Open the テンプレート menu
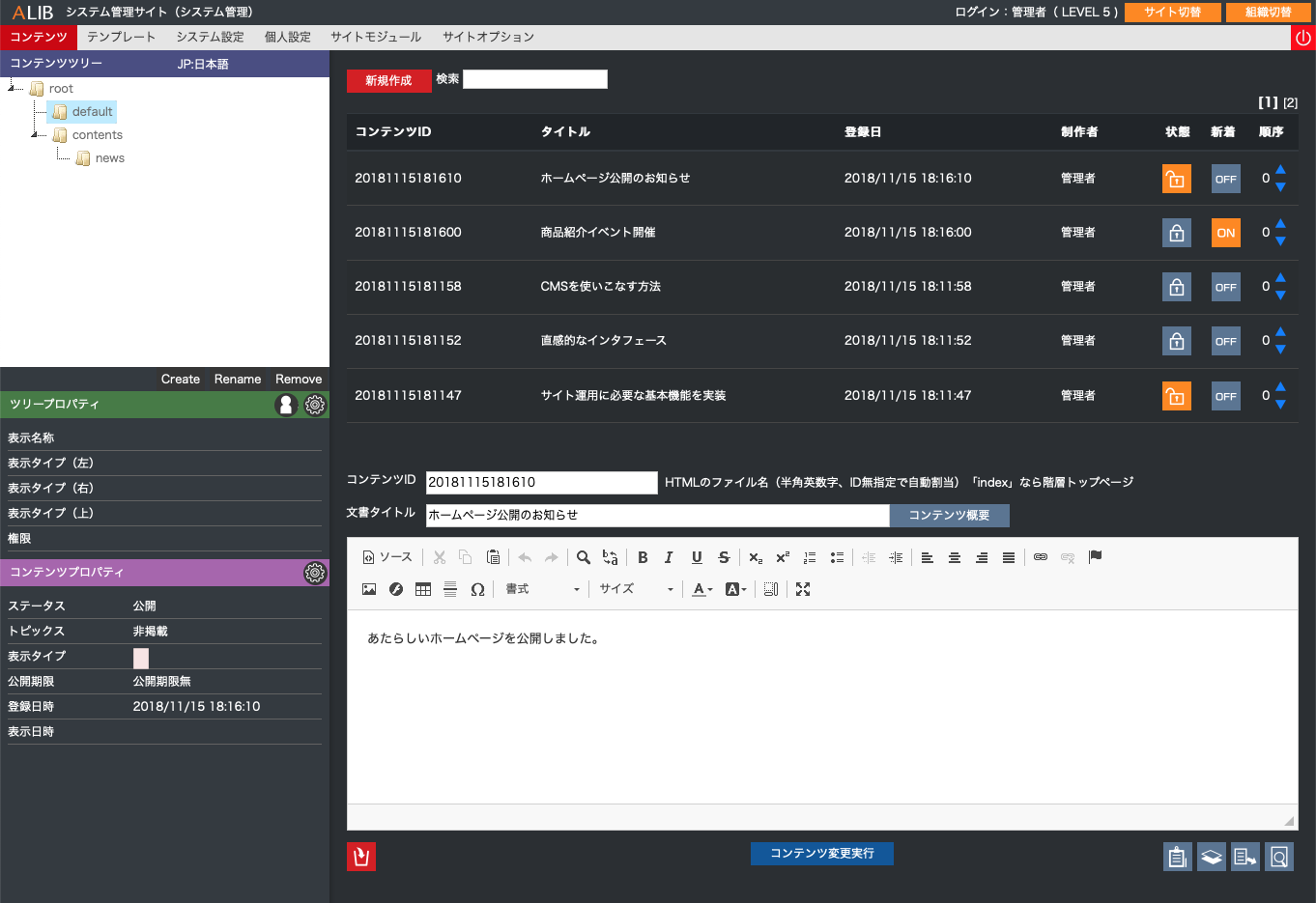Screen dimensions: 1316x903 click(121, 37)
